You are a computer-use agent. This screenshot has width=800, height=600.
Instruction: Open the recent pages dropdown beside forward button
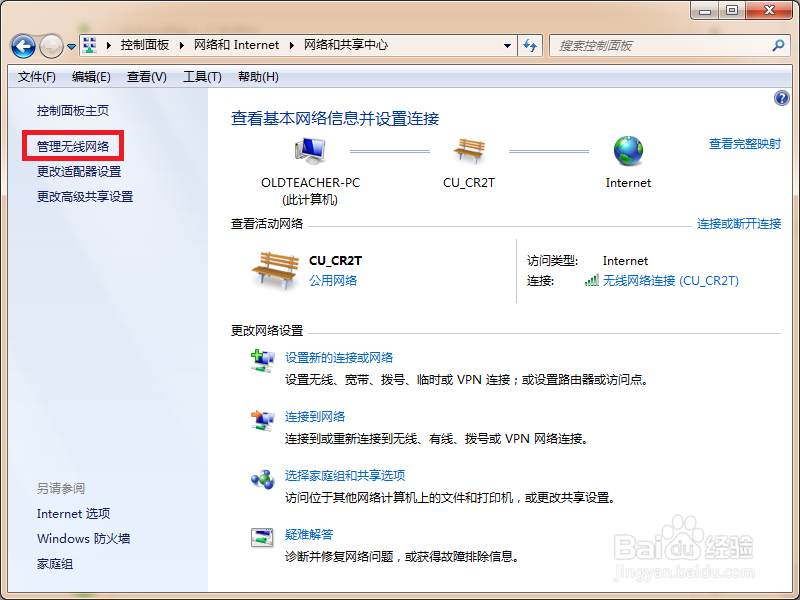(x=70, y=46)
